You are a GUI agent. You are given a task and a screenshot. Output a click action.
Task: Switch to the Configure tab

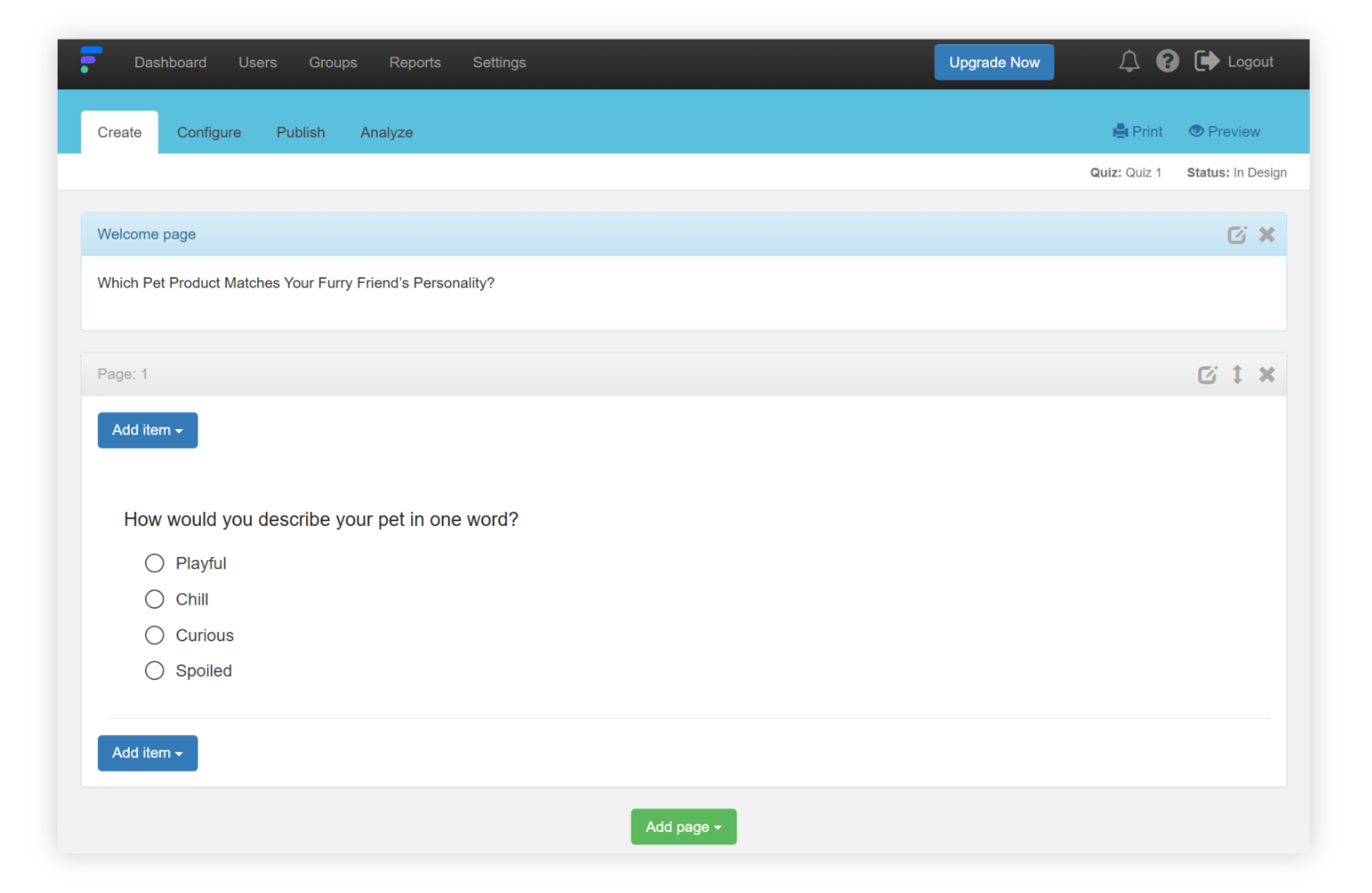coord(209,132)
